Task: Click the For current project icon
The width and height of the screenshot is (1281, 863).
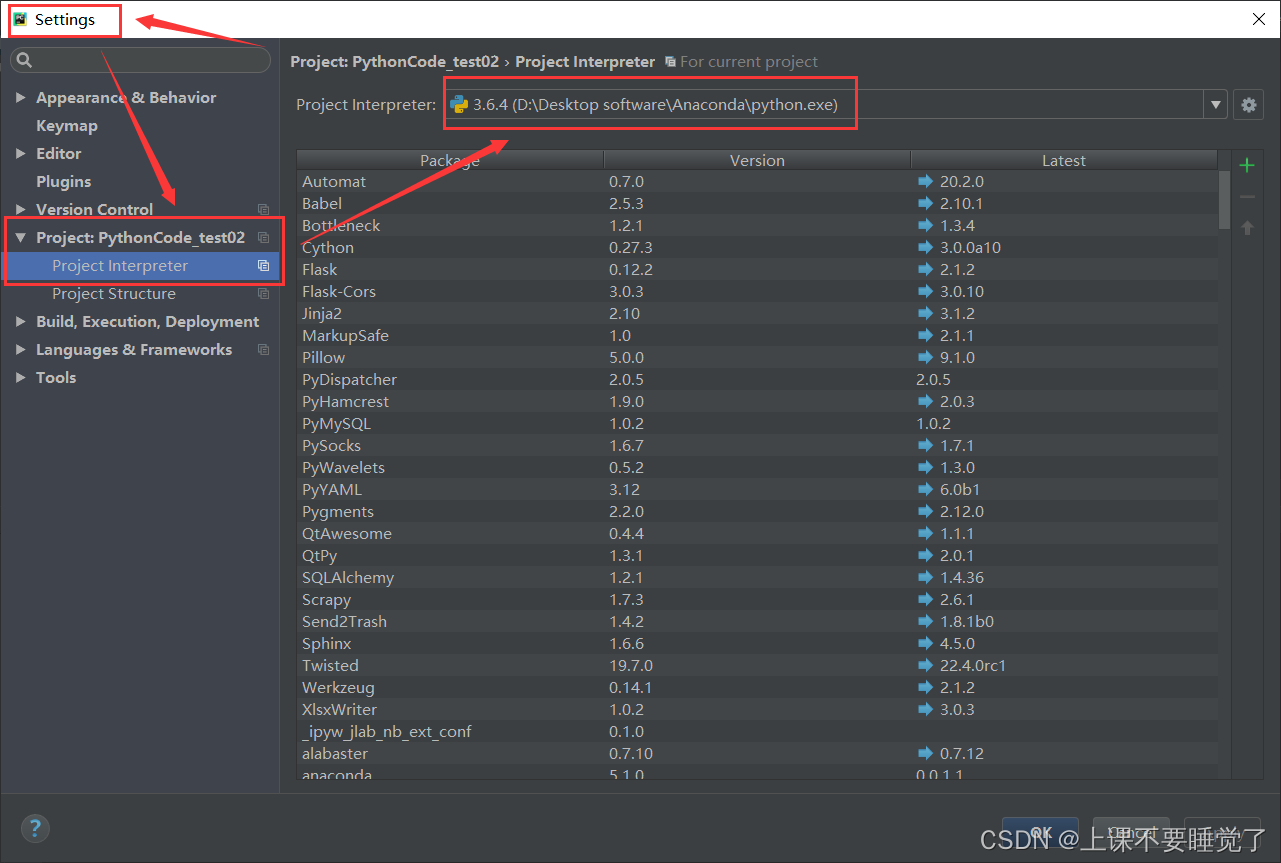Action: (x=670, y=62)
